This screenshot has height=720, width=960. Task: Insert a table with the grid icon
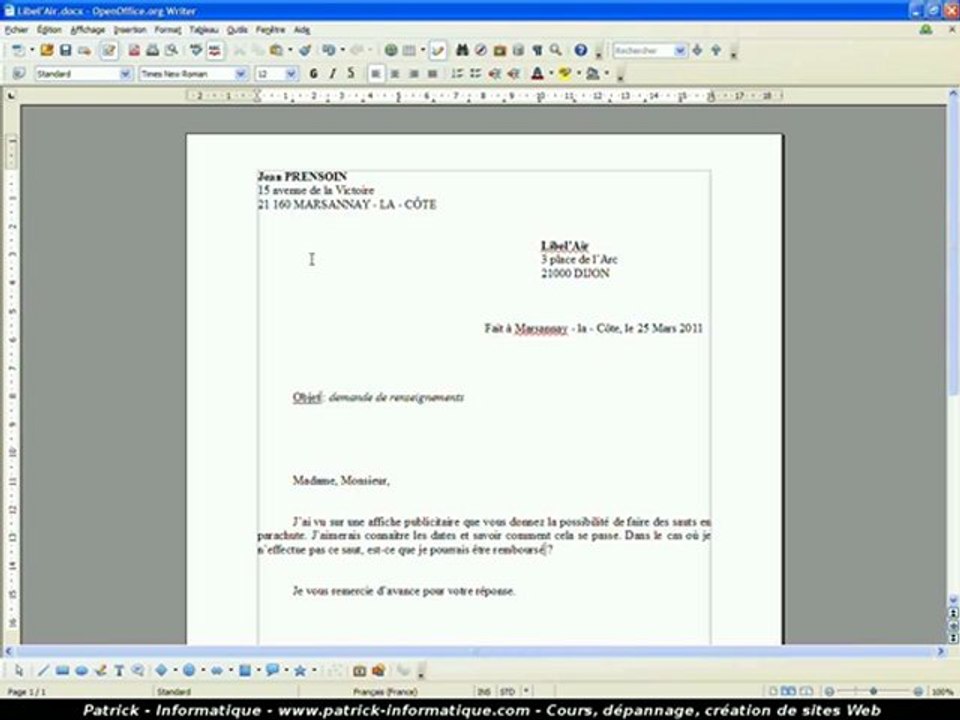(x=409, y=50)
